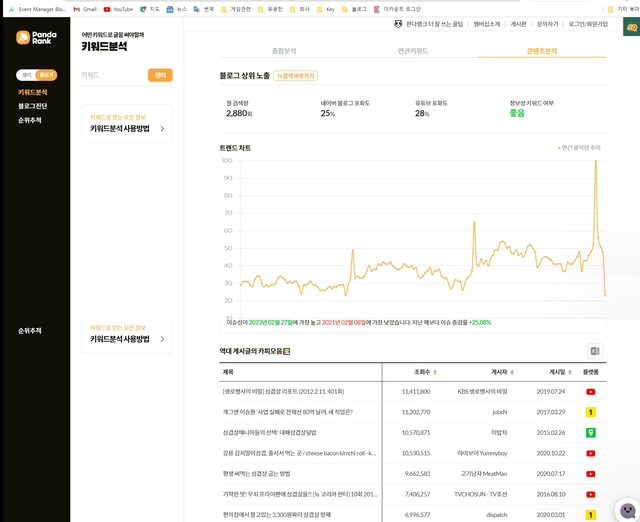
Task: Switch to the 종합분석 tab
Action: pos(284,51)
